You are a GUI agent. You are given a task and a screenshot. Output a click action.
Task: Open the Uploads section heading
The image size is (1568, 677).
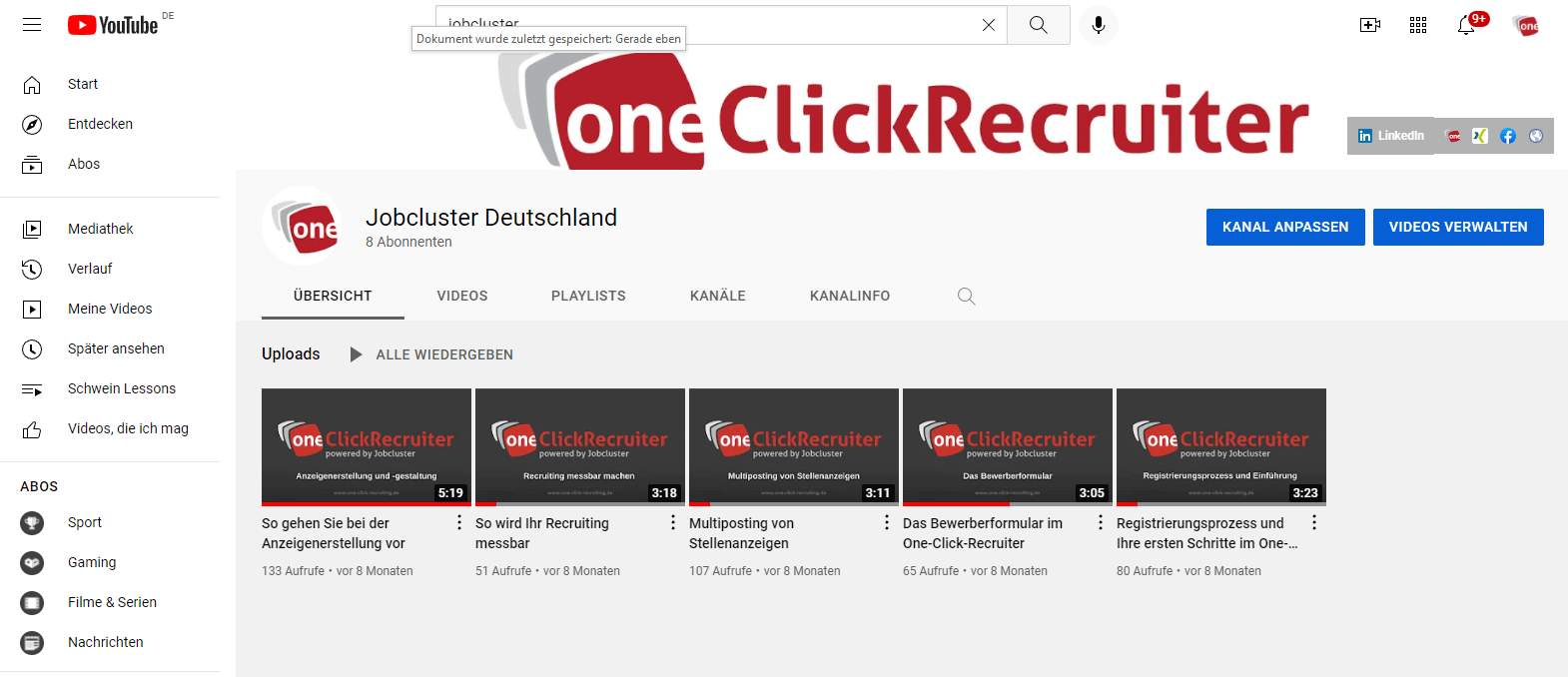click(291, 353)
